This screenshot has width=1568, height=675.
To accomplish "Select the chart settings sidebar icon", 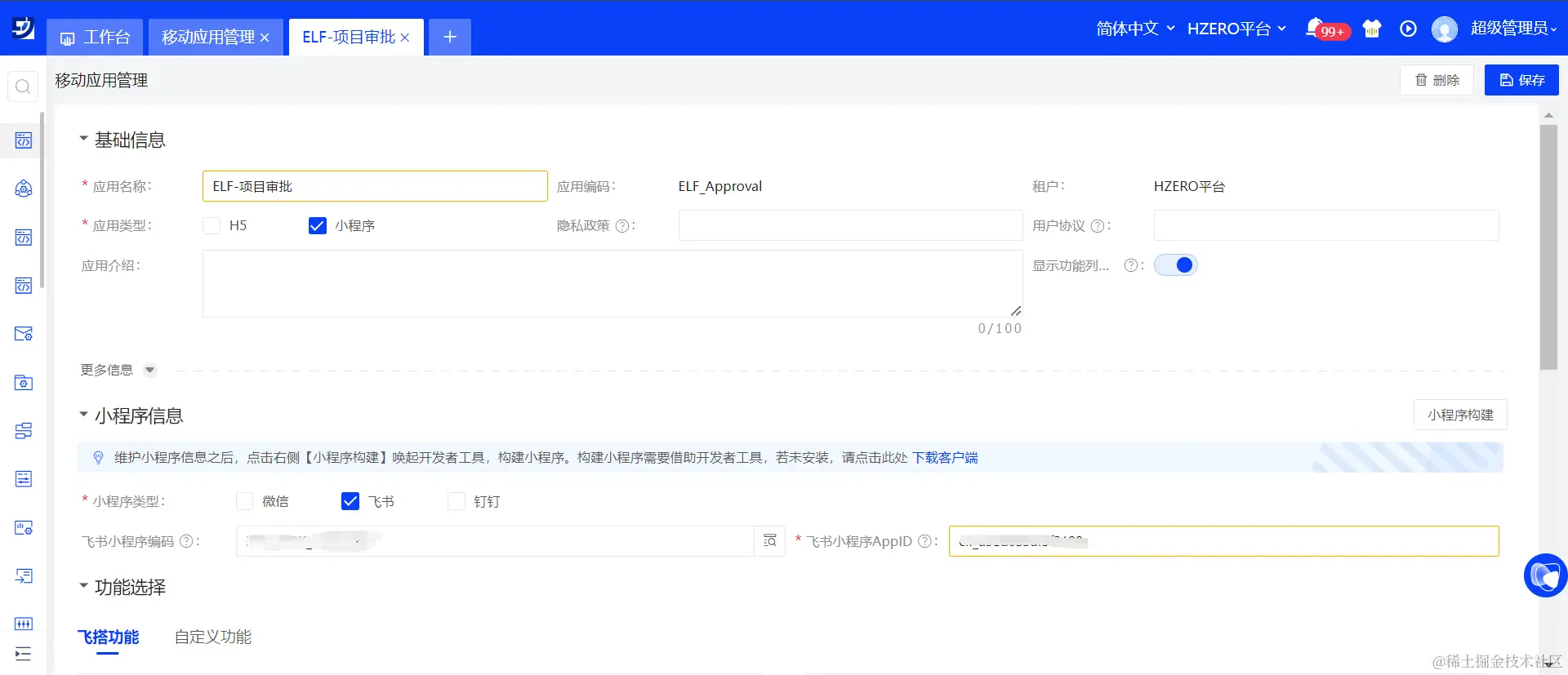I will click(24, 527).
